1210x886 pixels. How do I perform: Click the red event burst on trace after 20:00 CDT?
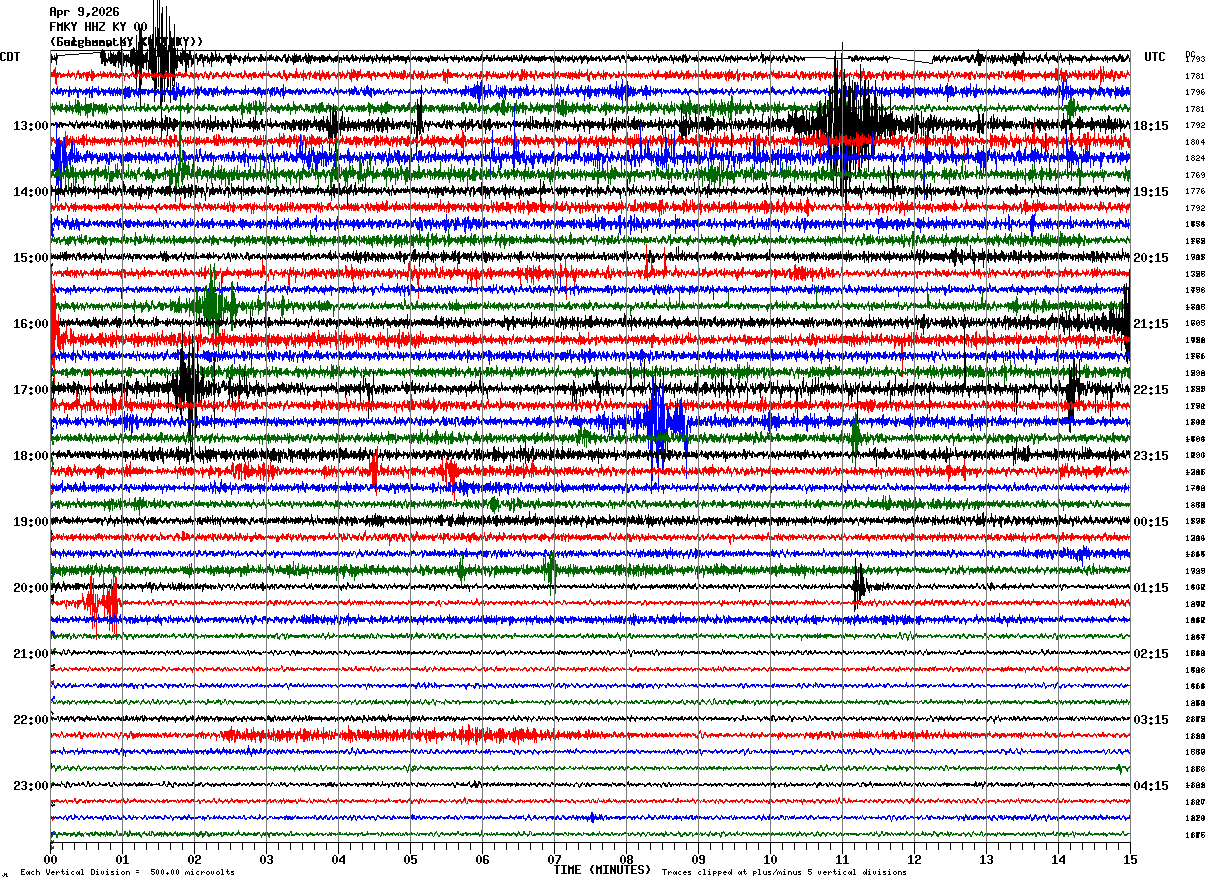pos(103,603)
